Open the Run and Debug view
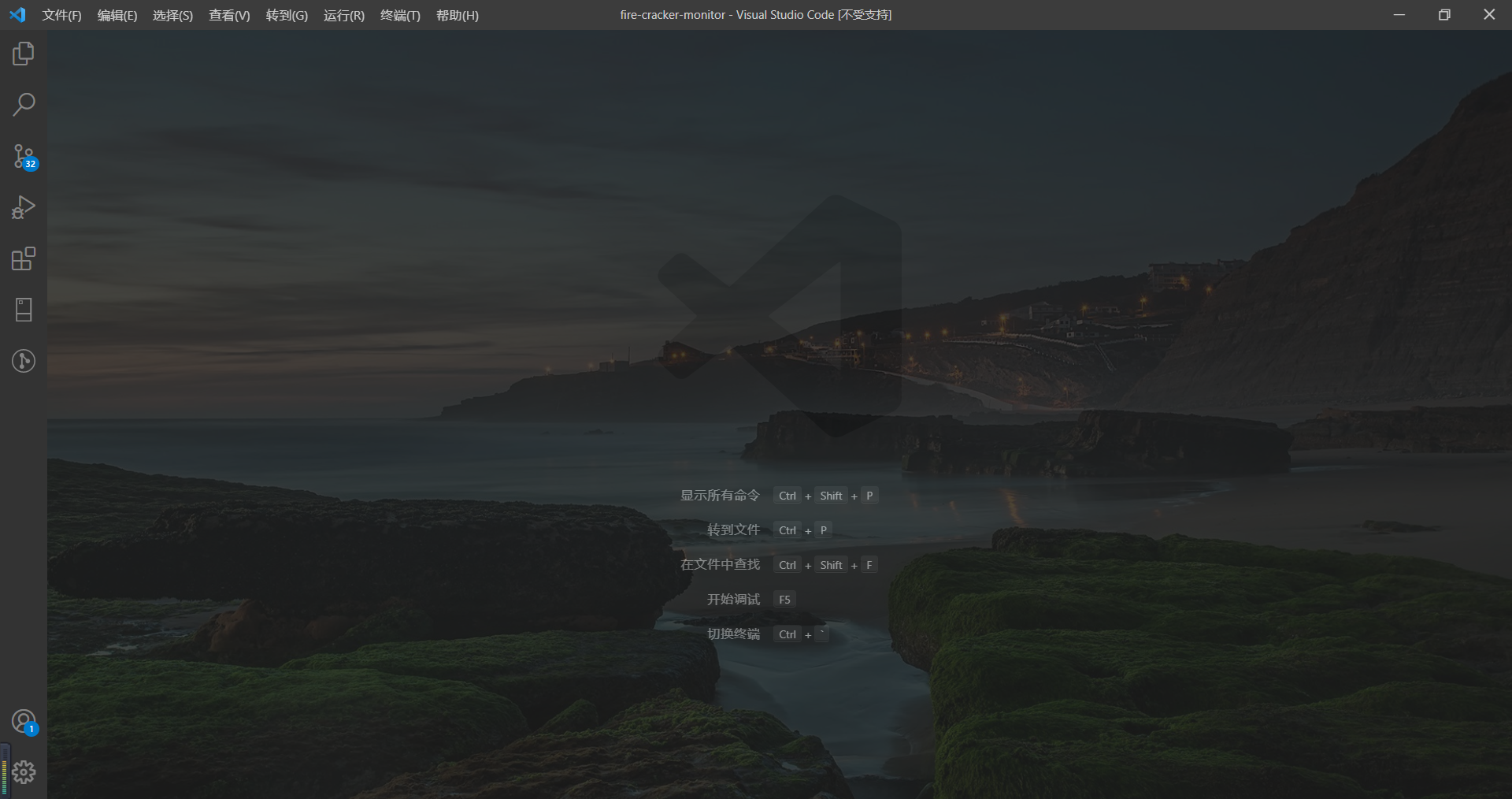Screen dimensions: 1512x799 tap(24, 207)
